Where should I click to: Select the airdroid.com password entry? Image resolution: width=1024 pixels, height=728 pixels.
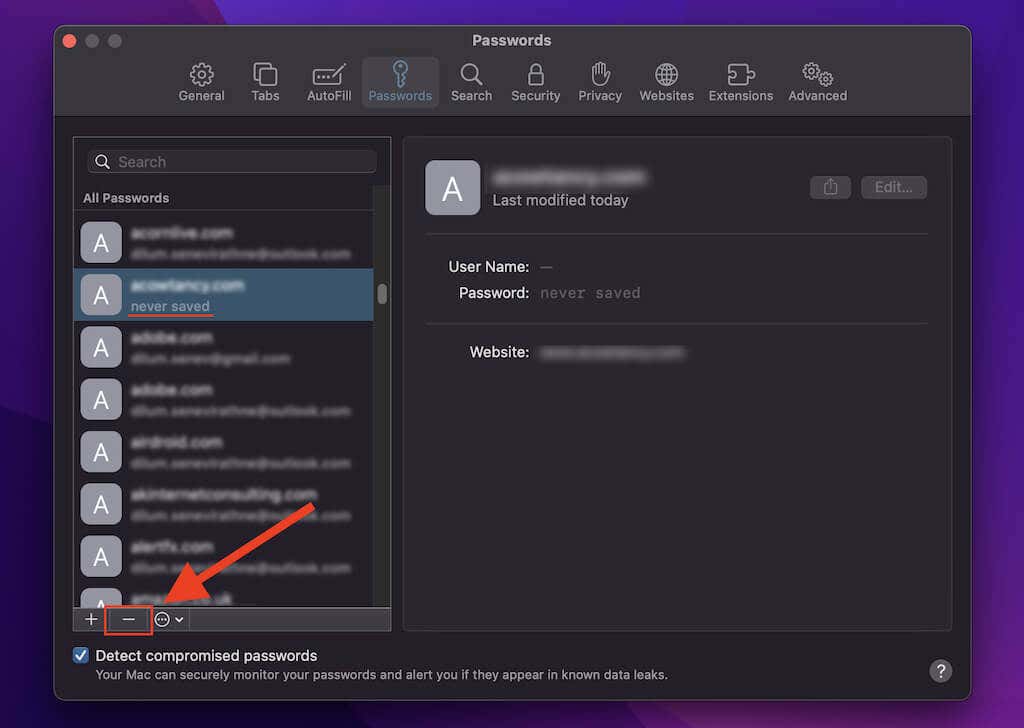click(x=224, y=451)
